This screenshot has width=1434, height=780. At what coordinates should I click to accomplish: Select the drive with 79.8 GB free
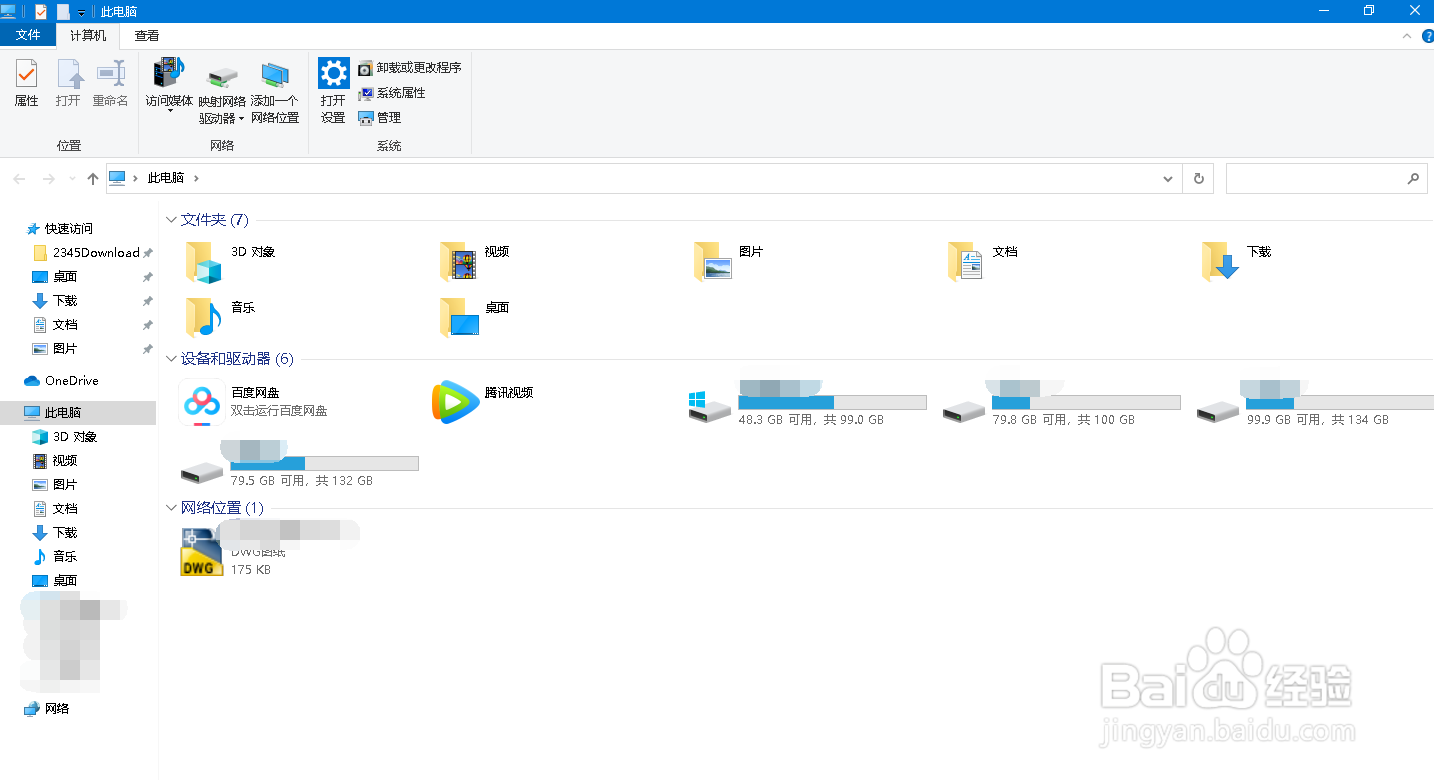(1062, 403)
